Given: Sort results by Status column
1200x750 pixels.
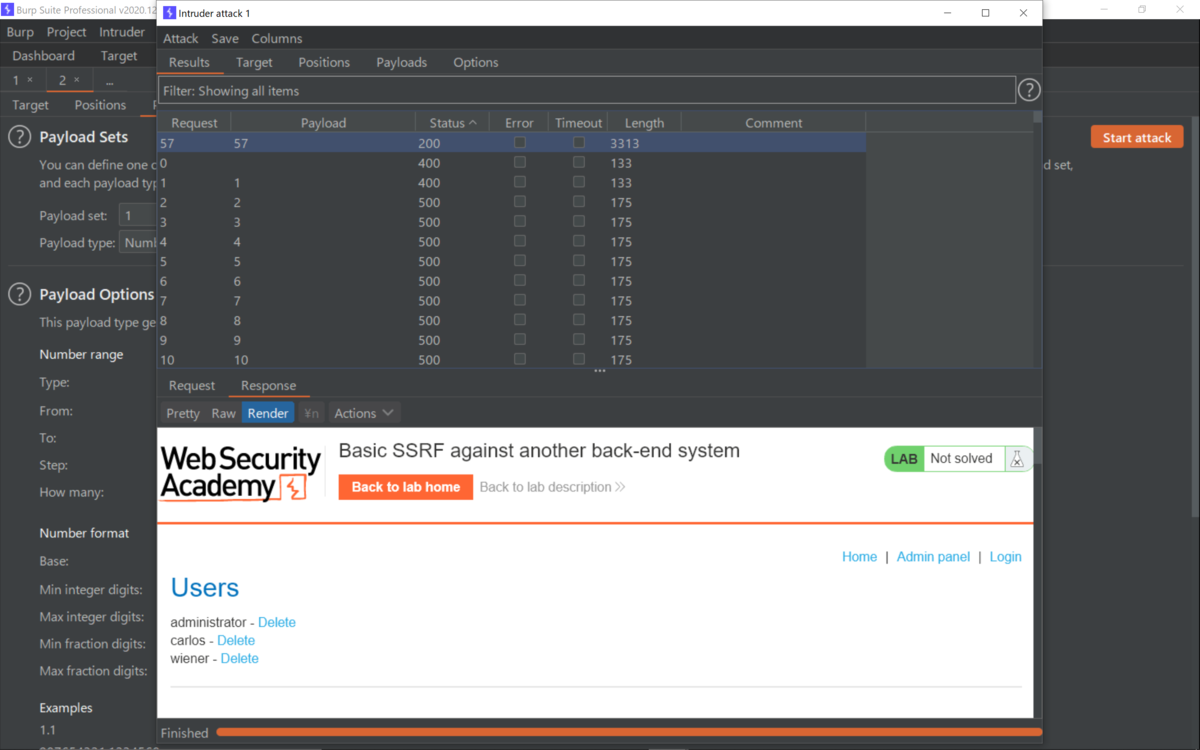Looking at the screenshot, I should click(453, 123).
